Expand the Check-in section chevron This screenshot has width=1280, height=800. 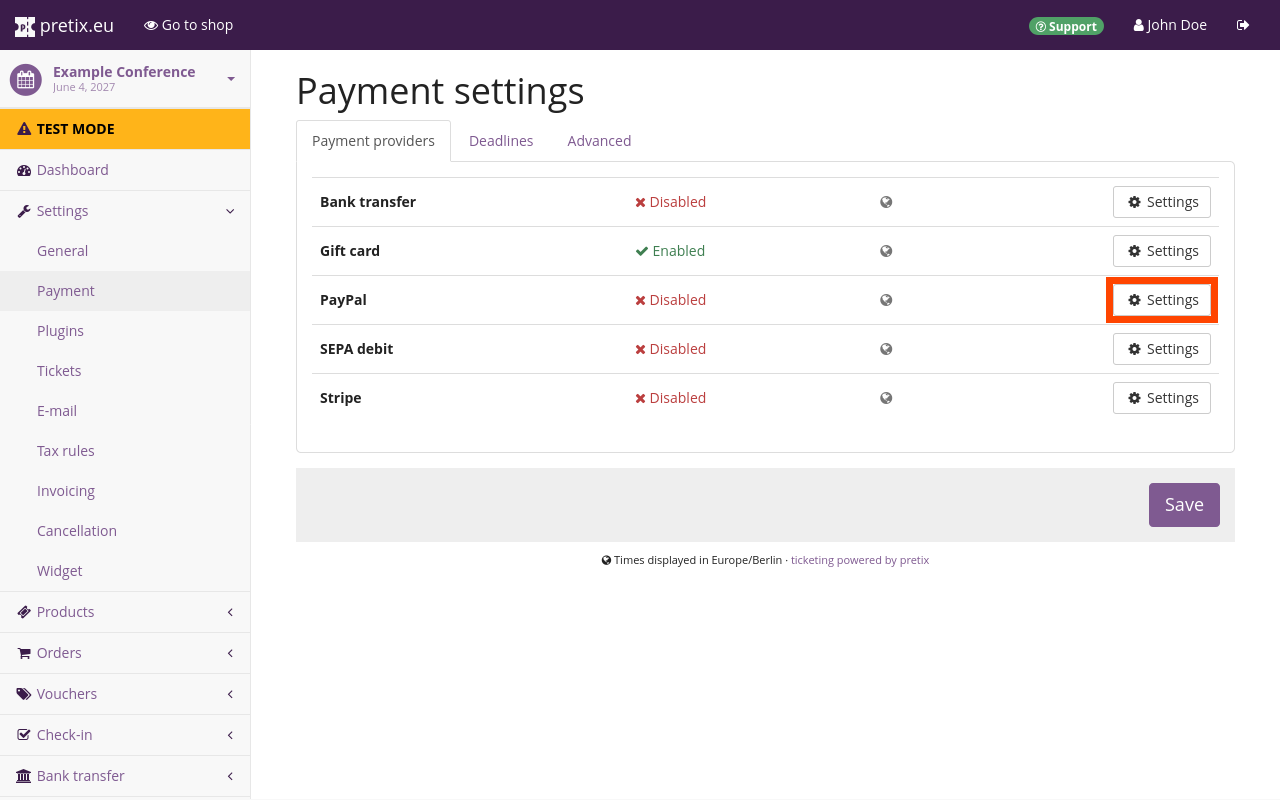230,735
